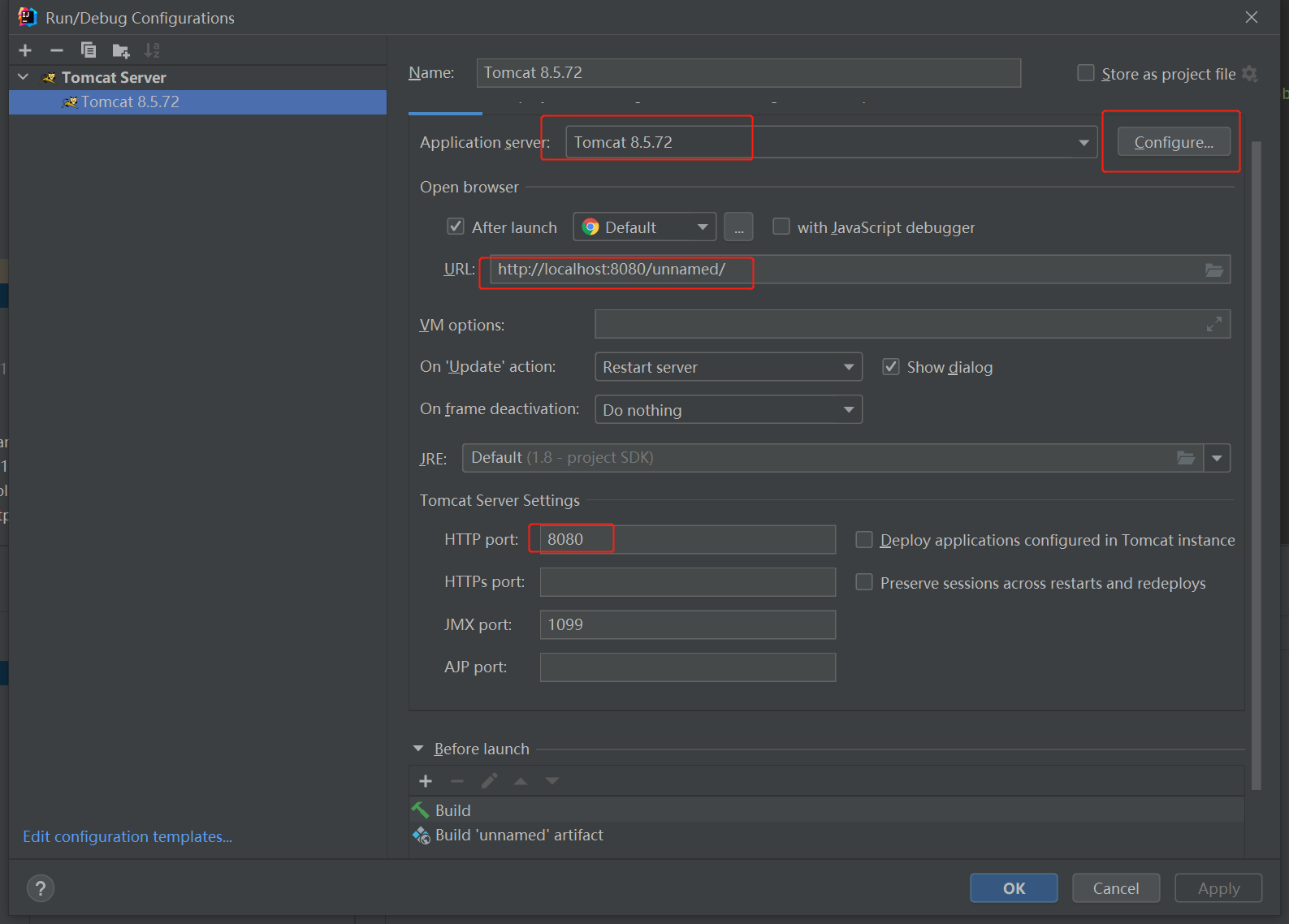Click the settings panel vertical scrollbar
1289x924 pixels.
coord(1257,464)
